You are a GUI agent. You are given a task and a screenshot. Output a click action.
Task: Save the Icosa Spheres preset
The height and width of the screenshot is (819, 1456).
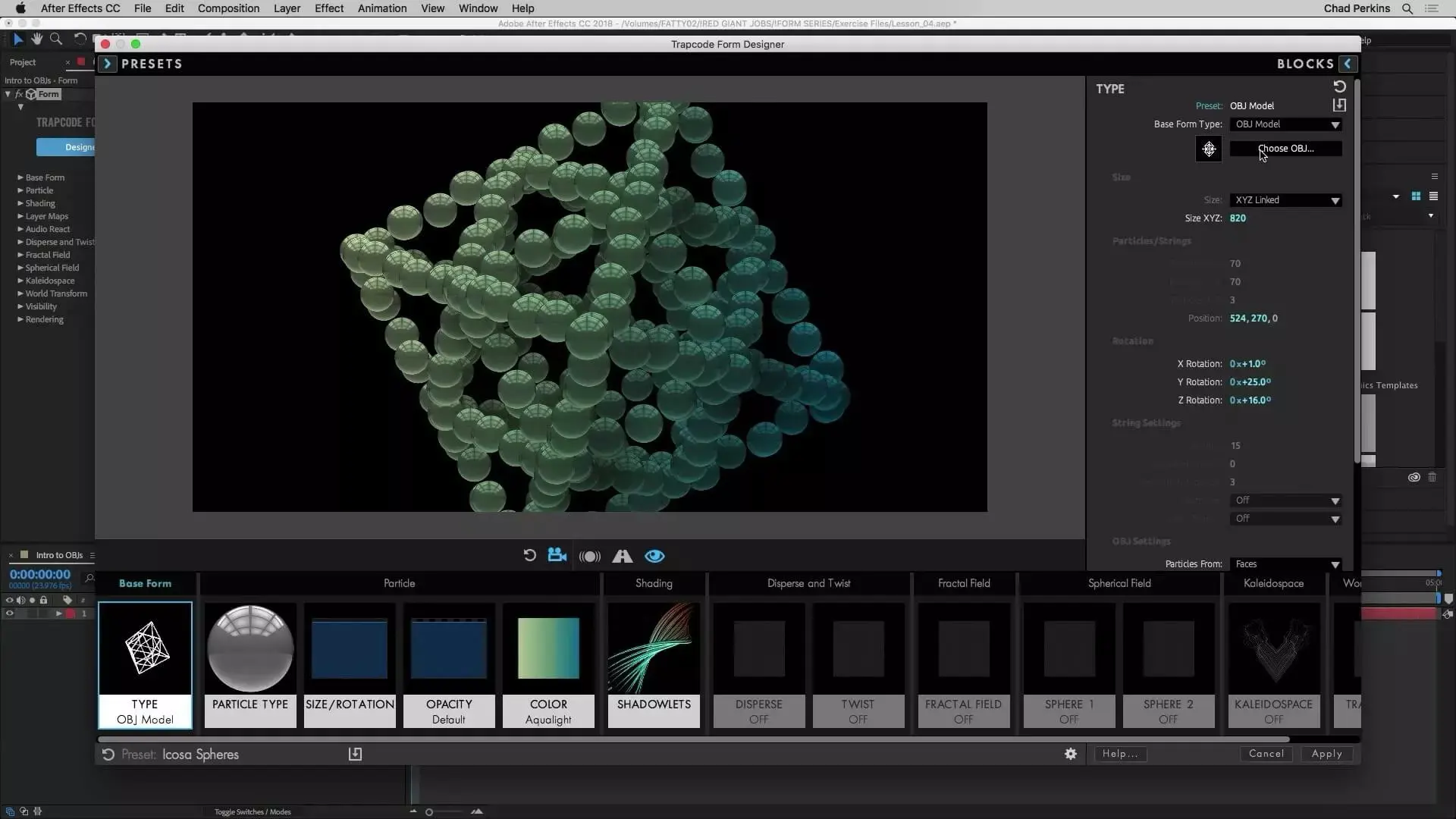click(x=355, y=754)
